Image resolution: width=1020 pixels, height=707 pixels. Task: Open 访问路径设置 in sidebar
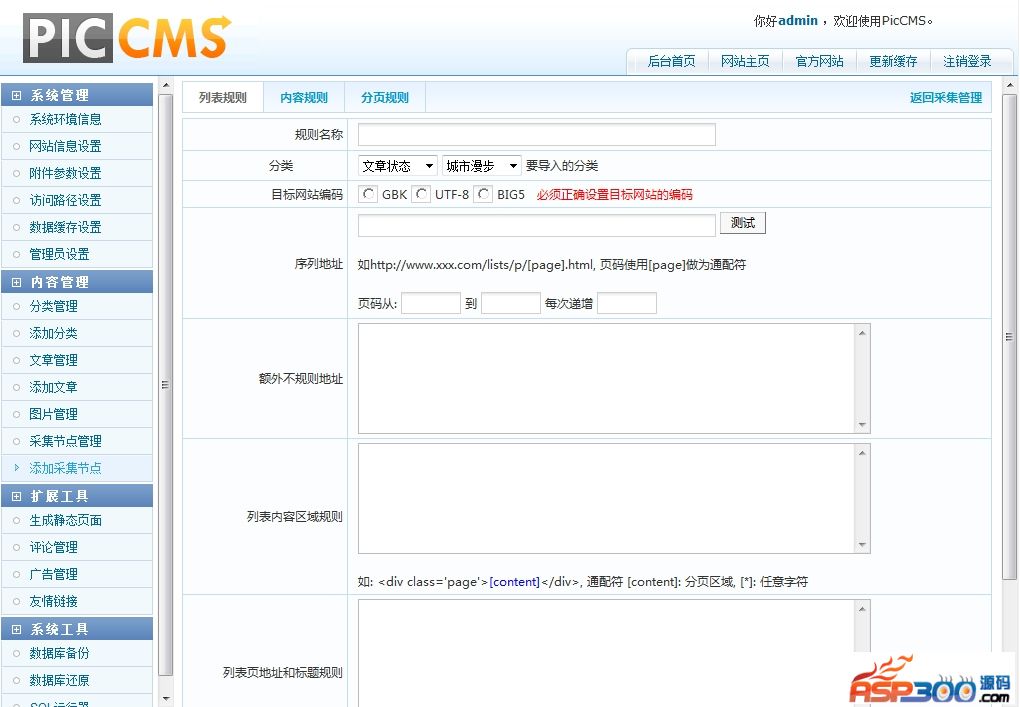(x=65, y=200)
